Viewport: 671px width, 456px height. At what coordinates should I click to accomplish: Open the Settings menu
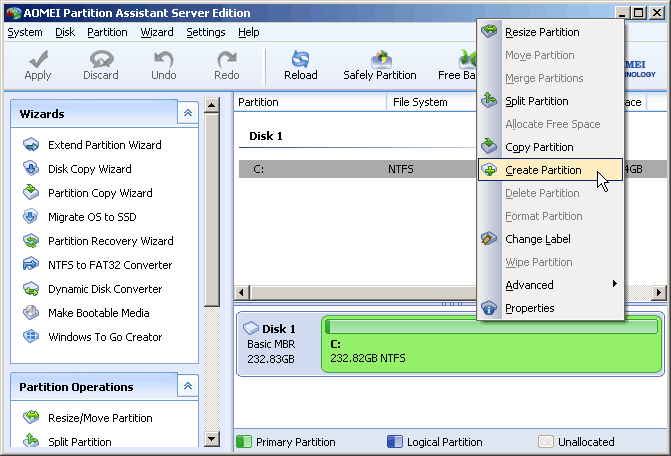pos(206,33)
